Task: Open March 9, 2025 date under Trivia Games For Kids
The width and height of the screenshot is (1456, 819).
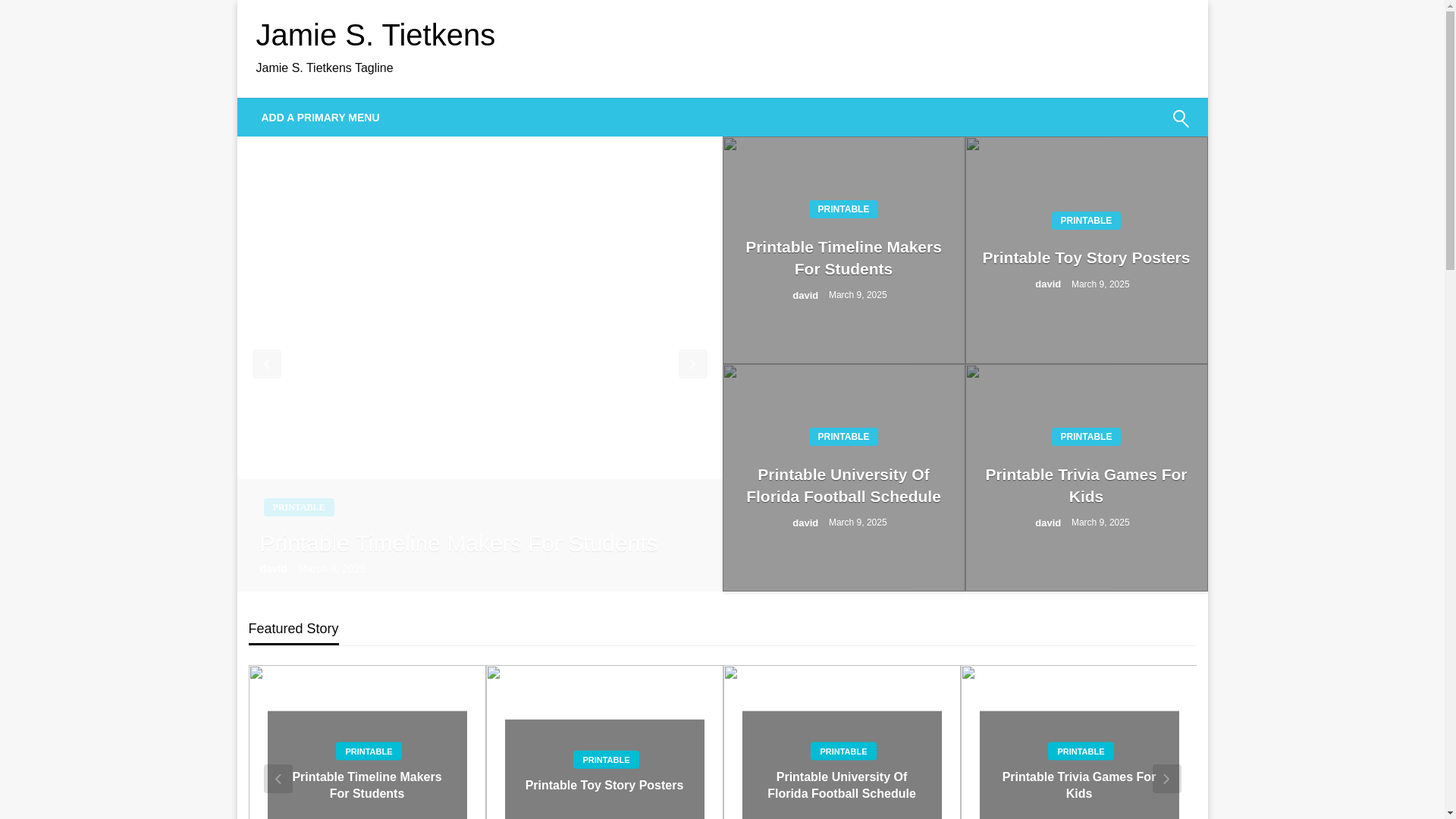Action: pos(1100,522)
